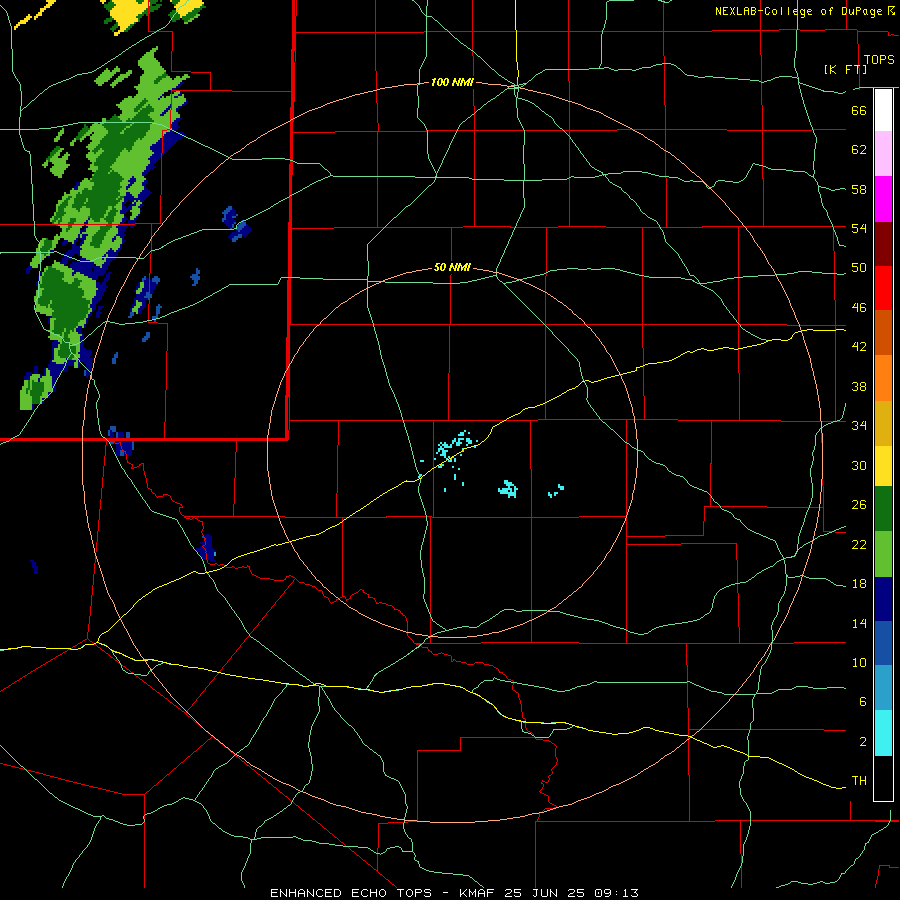Click the 'ENHANCED ECHO TOPS' caption text
This screenshot has height=900, width=900.
[351, 893]
